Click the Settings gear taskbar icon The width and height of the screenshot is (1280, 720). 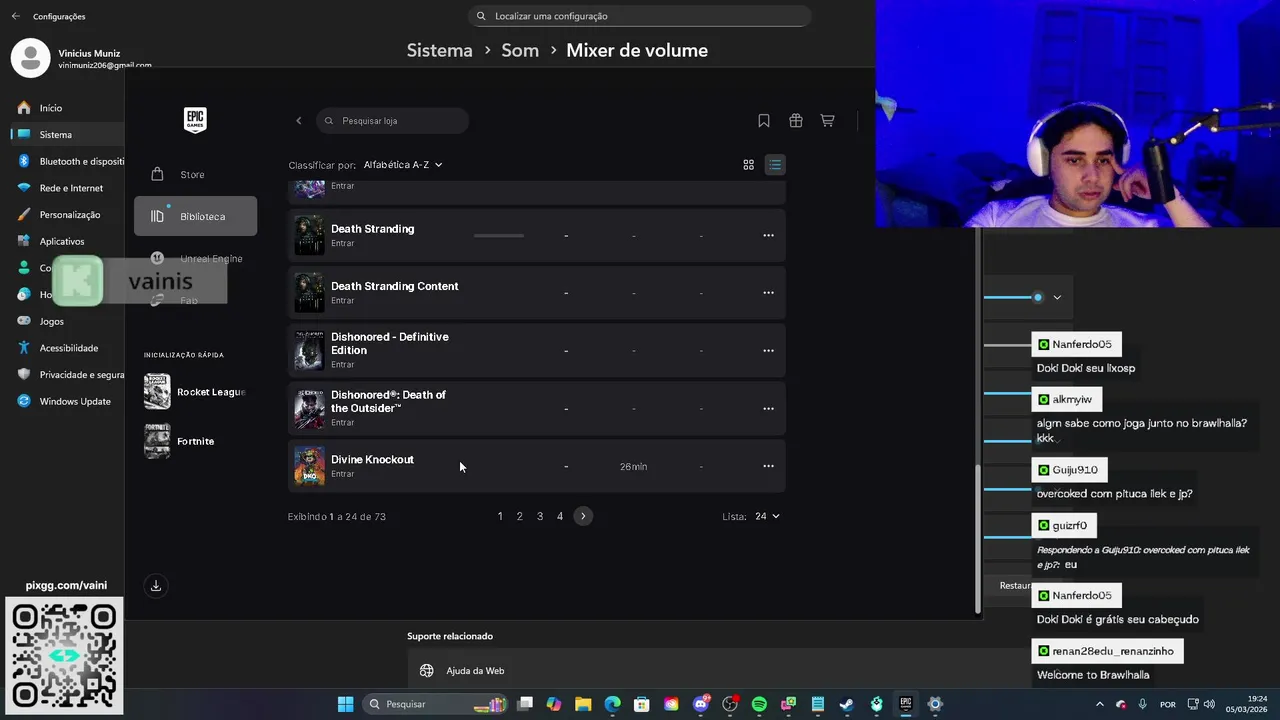tap(935, 704)
